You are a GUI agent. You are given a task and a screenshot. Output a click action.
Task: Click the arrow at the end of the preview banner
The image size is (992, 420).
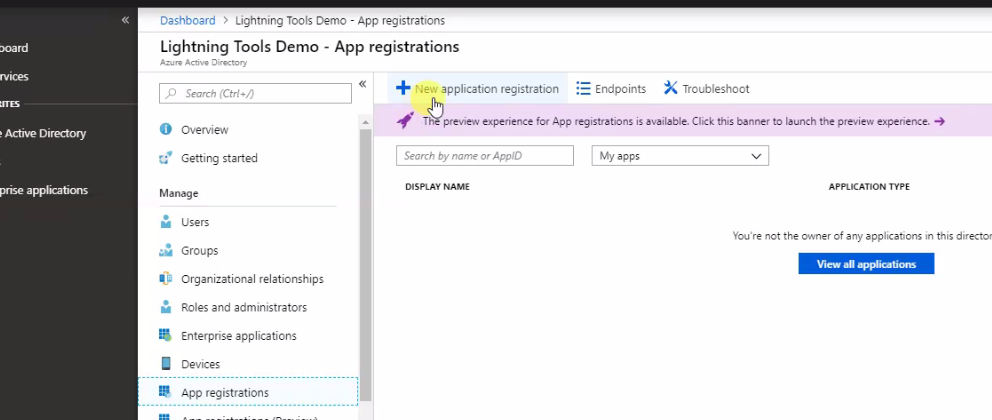tap(939, 121)
